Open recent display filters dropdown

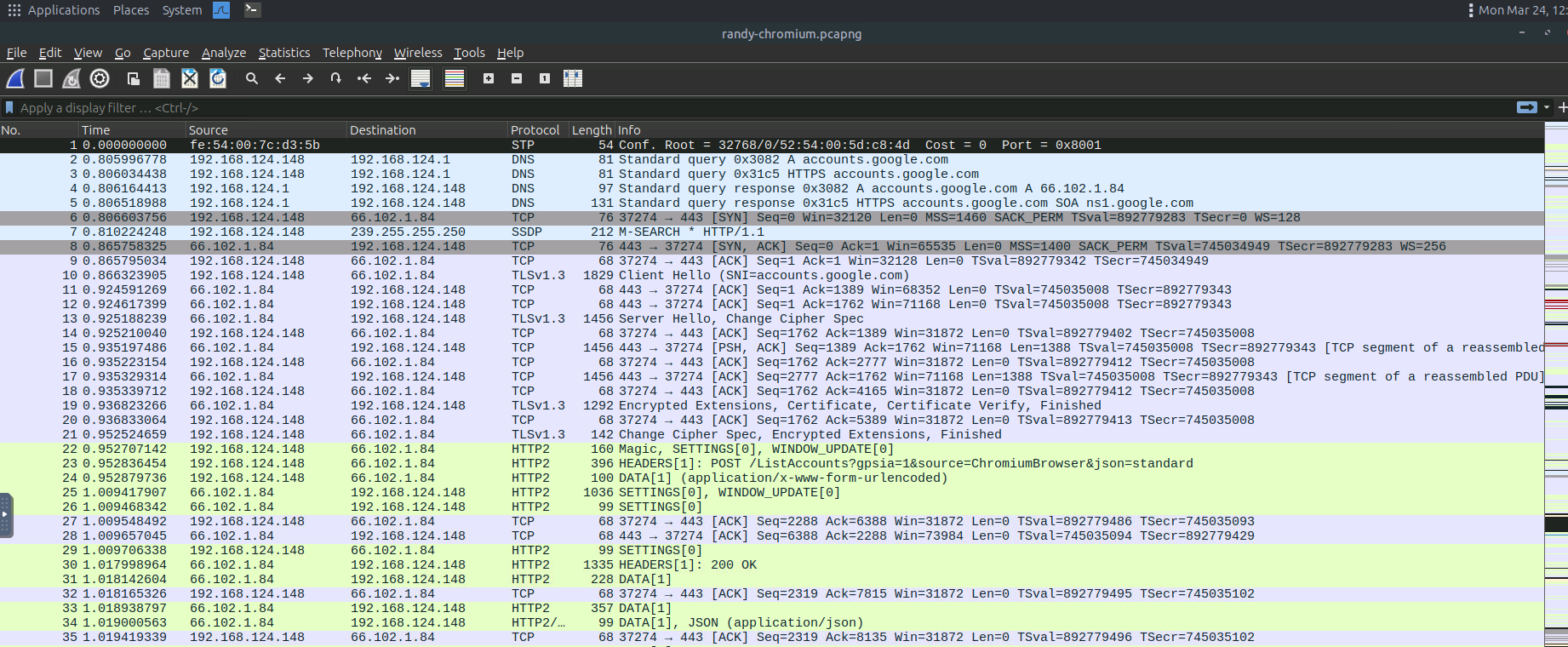point(1547,107)
